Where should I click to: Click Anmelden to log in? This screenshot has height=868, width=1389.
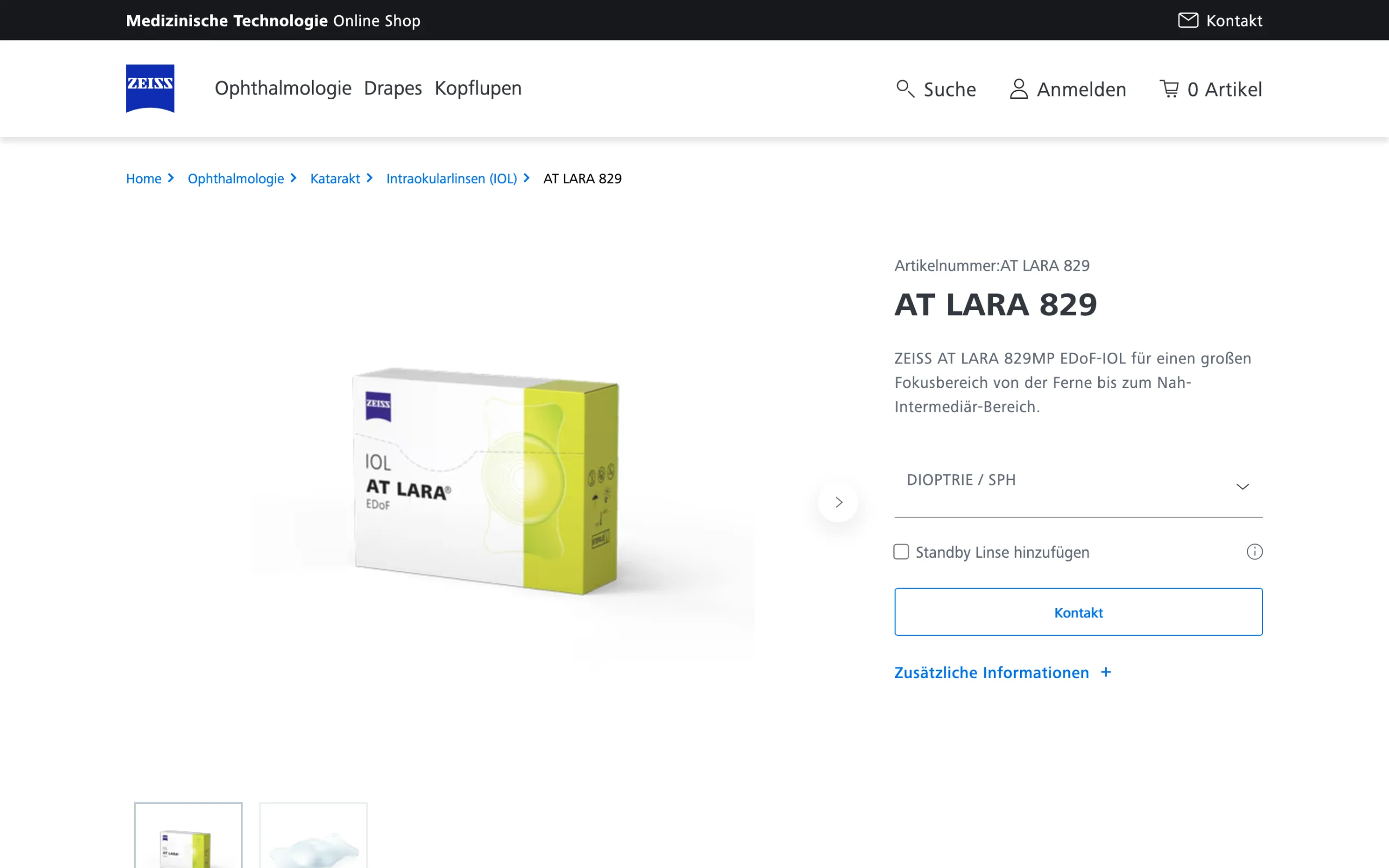pyautogui.click(x=1068, y=89)
